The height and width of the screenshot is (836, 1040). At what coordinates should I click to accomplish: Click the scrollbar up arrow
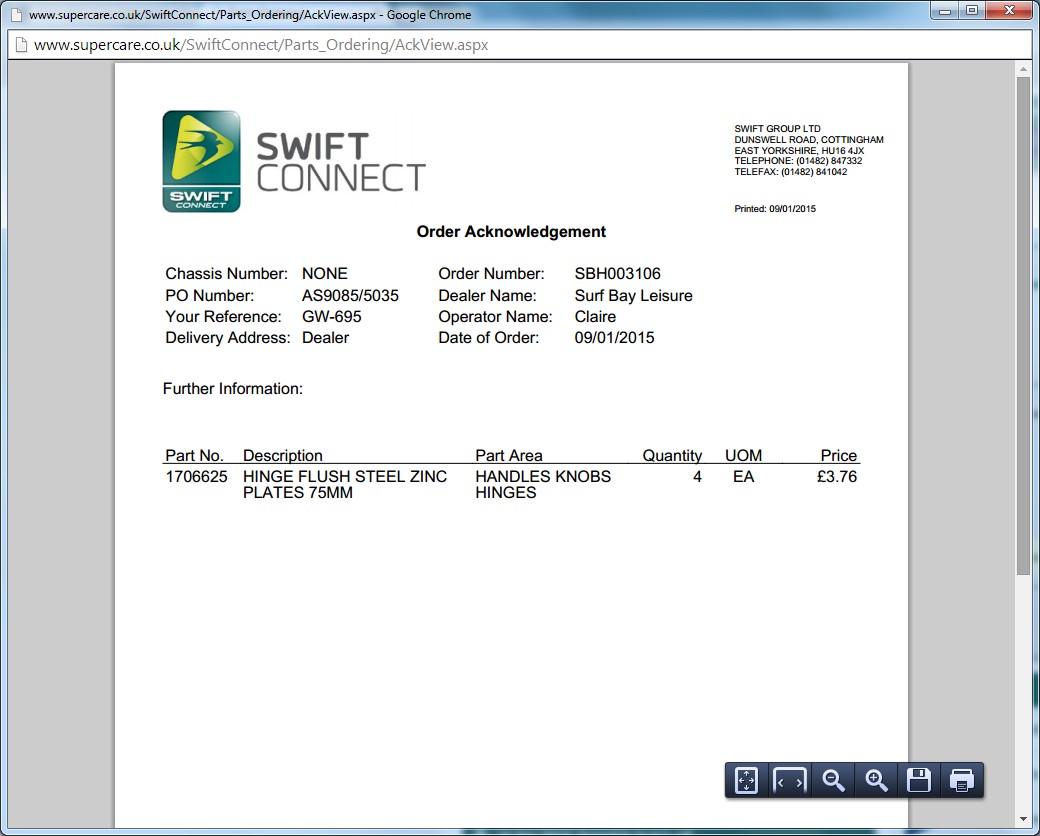[x=1023, y=69]
